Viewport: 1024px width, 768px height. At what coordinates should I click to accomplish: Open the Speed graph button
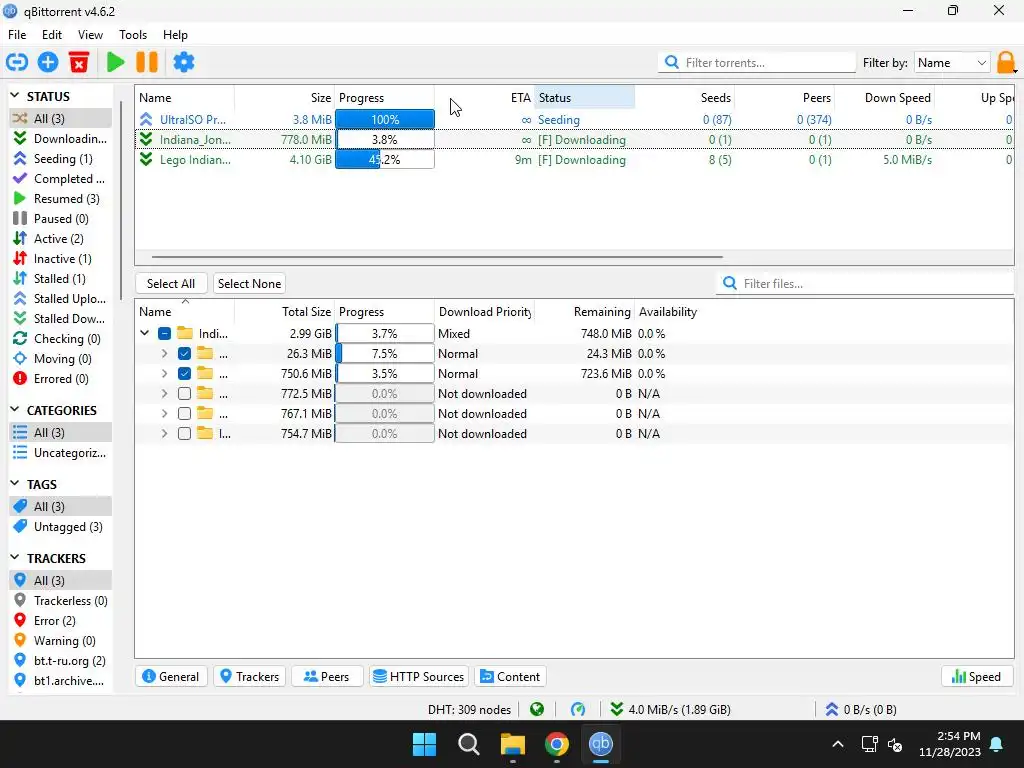point(977,677)
